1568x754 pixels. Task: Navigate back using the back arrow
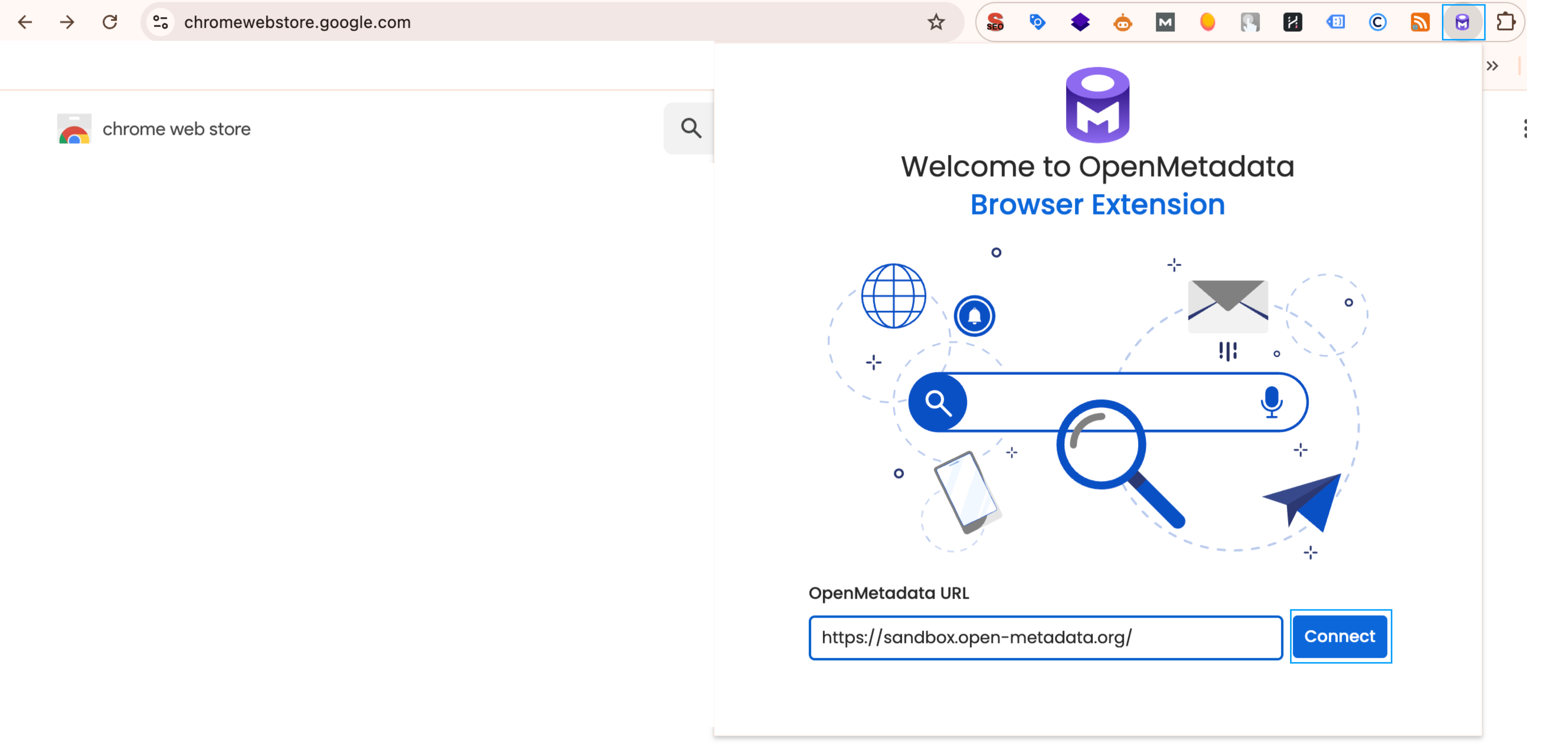tap(25, 22)
